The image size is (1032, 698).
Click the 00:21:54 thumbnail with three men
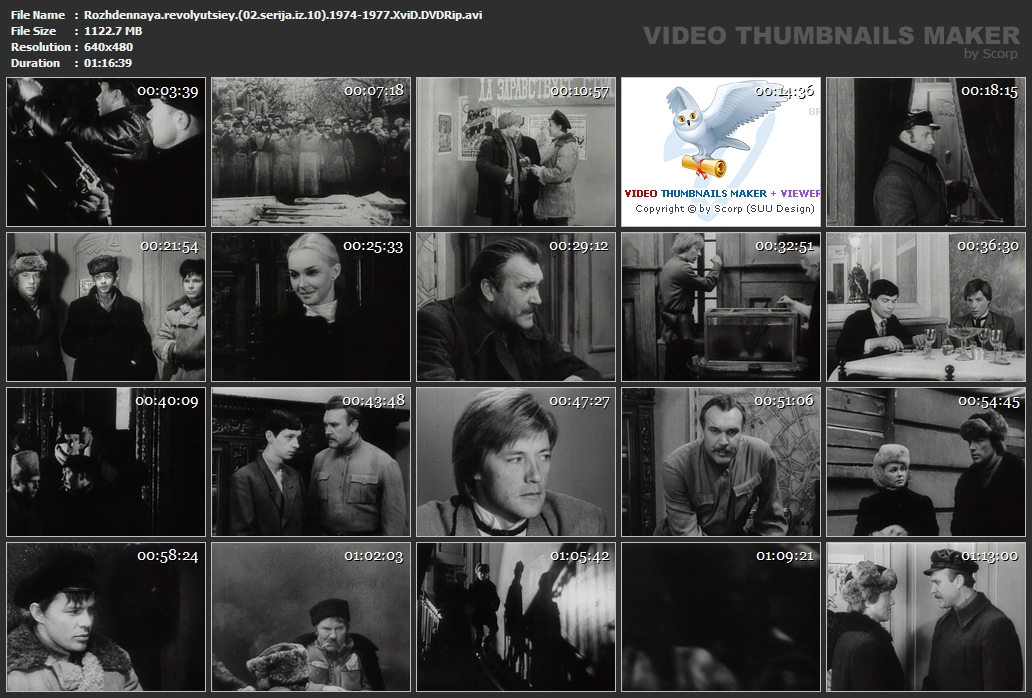pos(106,307)
